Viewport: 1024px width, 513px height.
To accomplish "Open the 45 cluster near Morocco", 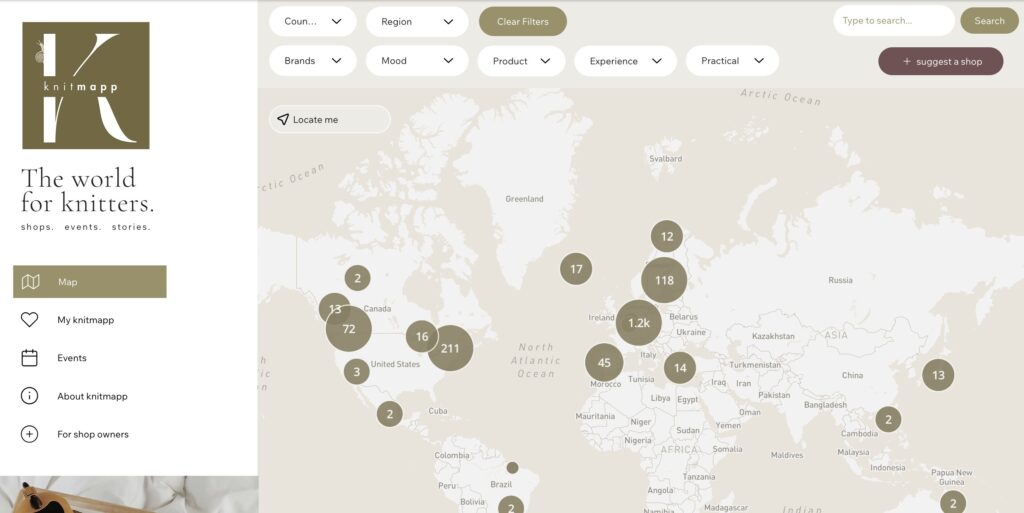I will pos(604,362).
